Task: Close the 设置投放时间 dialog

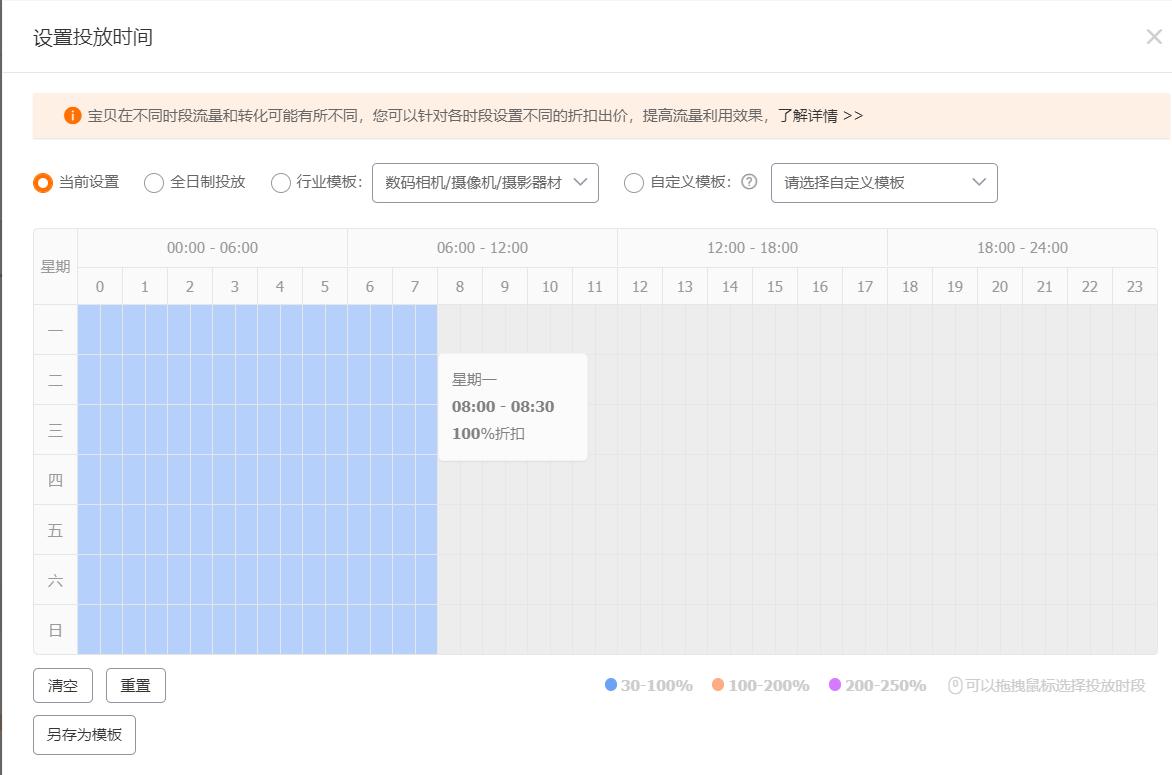Action: pyautogui.click(x=1153, y=36)
